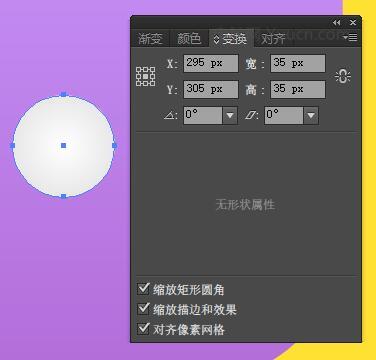This screenshot has width=376, height=360.
Task: Click the expand arrows on the 变换 tab
Action: pos(217,39)
